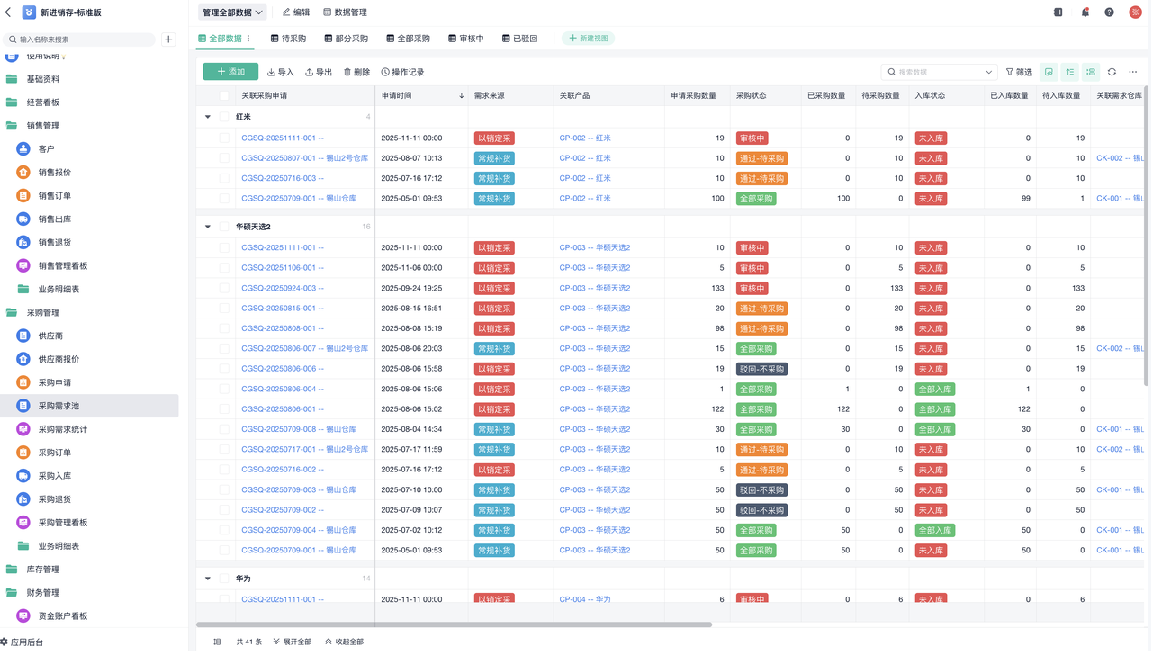Click the back arrow beside app title
The width and height of the screenshot is (1151, 651).
pos(9,12)
